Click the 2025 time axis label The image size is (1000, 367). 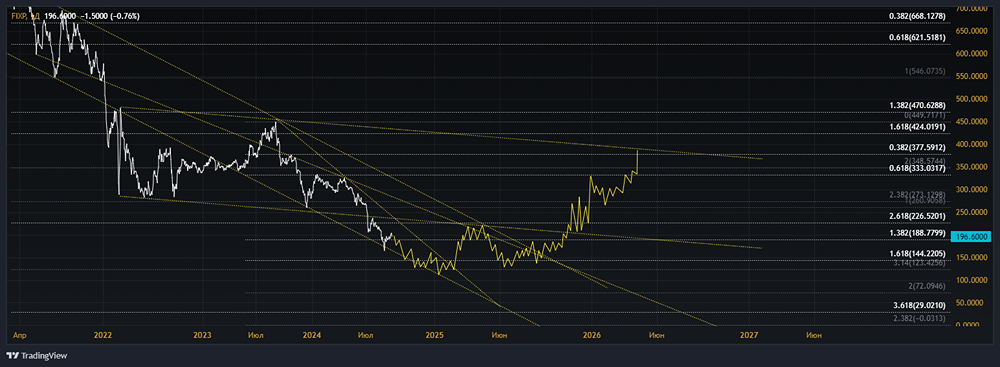point(434,334)
